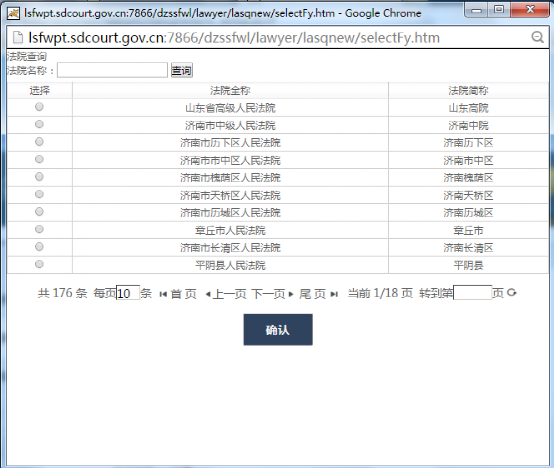Select radio for 济南市中级人民法院
Image resolution: width=554 pixels, height=469 pixels.
(39, 124)
